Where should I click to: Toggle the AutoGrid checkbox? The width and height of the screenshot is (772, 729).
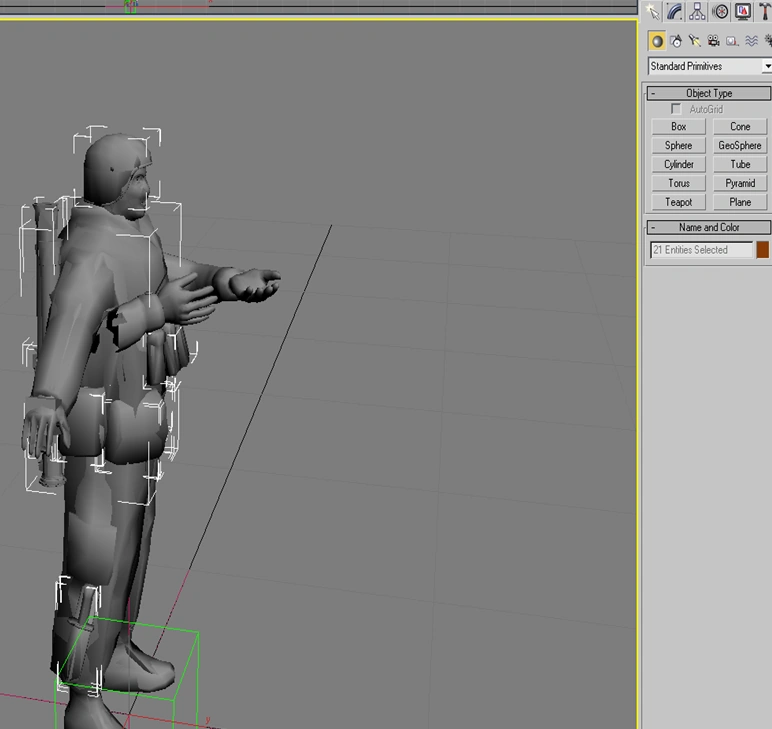pyautogui.click(x=677, y=109)
